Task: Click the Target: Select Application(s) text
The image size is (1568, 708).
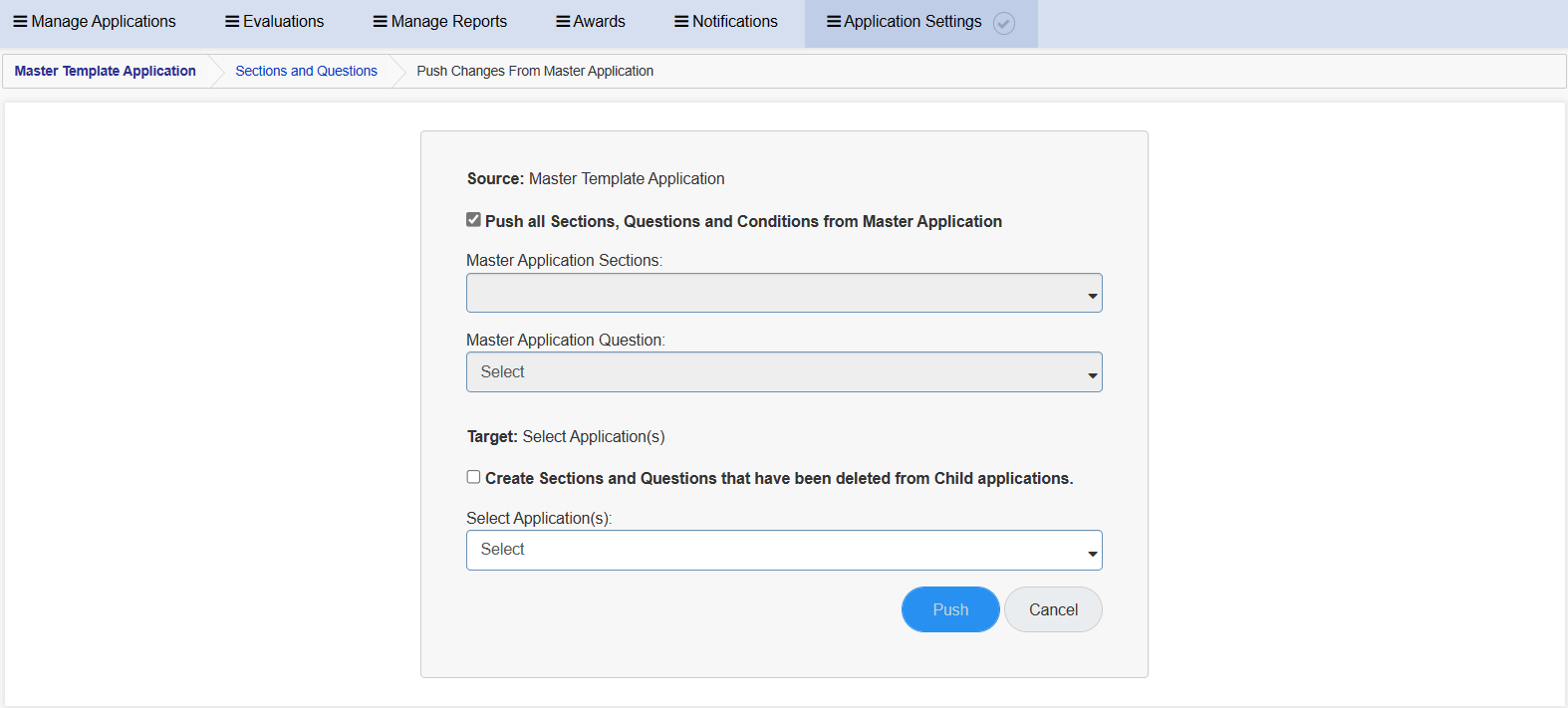Action: click(566, 437)
